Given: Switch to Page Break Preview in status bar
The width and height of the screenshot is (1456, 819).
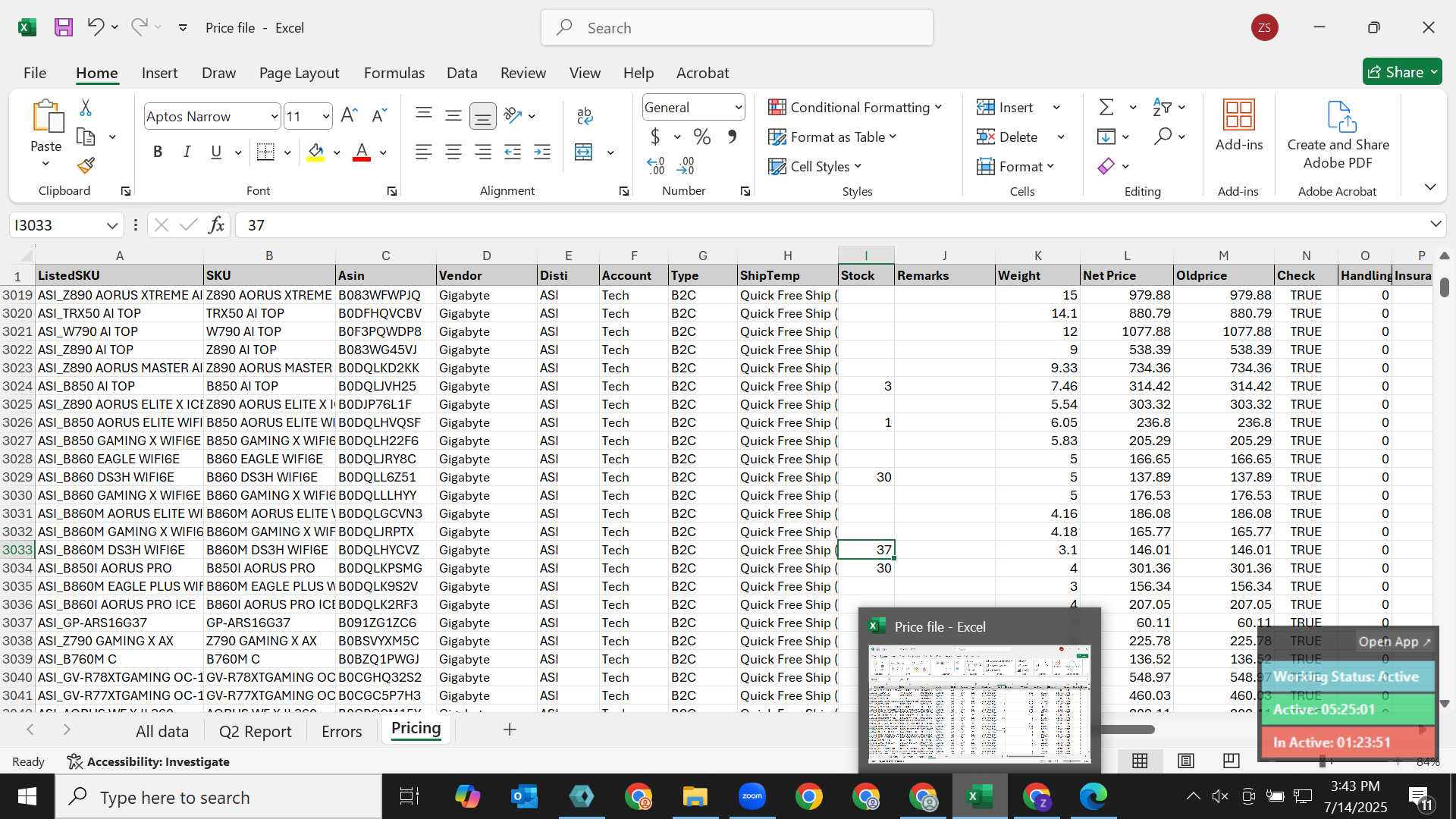Looking at the screenshot, I should click(1232, 761).
